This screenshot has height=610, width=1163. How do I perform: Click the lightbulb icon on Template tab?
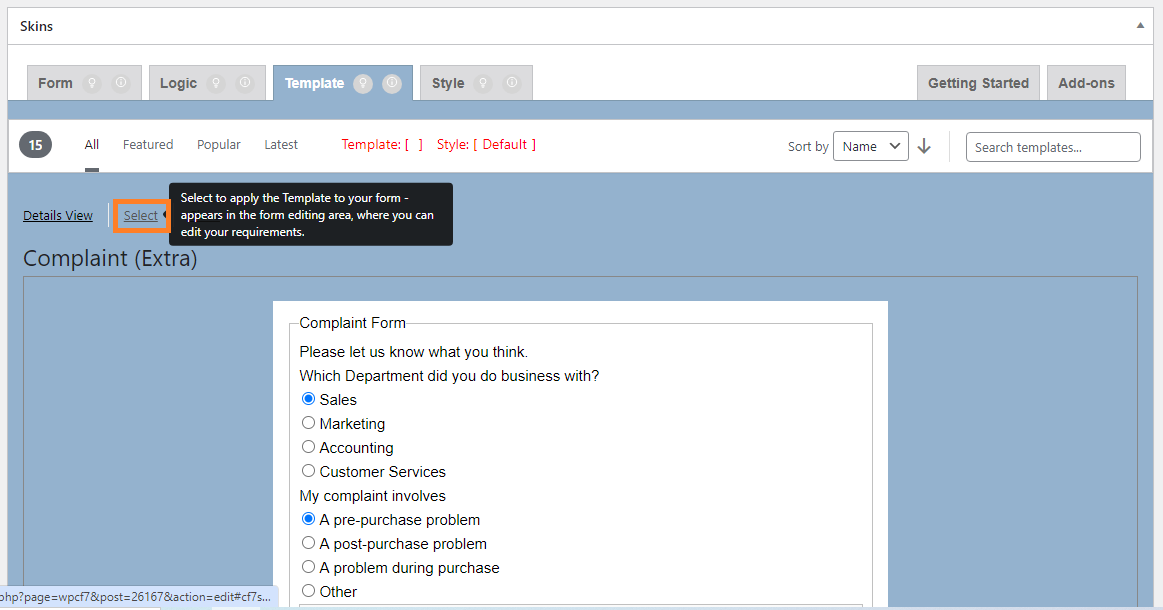(363, 84)
